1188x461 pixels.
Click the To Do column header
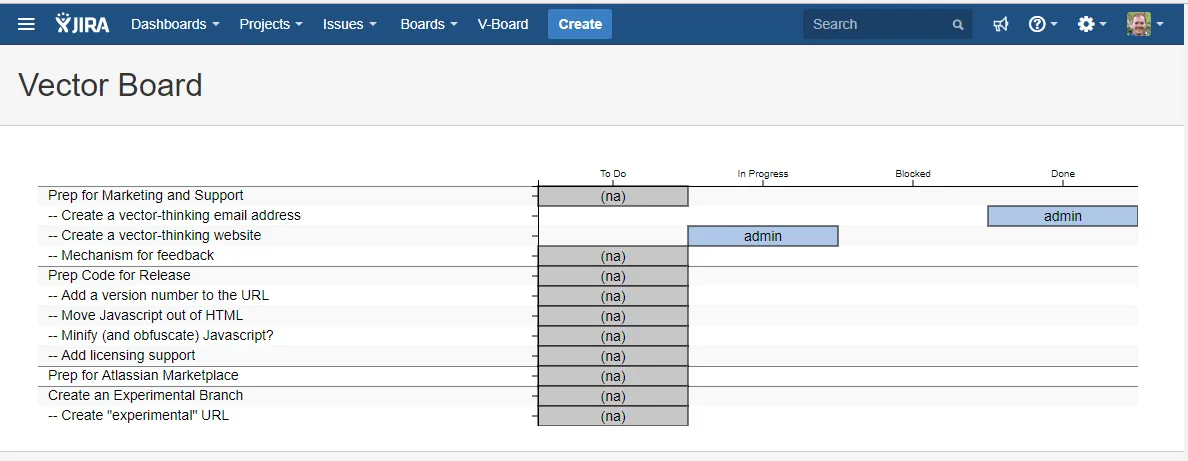pos(613,174)
